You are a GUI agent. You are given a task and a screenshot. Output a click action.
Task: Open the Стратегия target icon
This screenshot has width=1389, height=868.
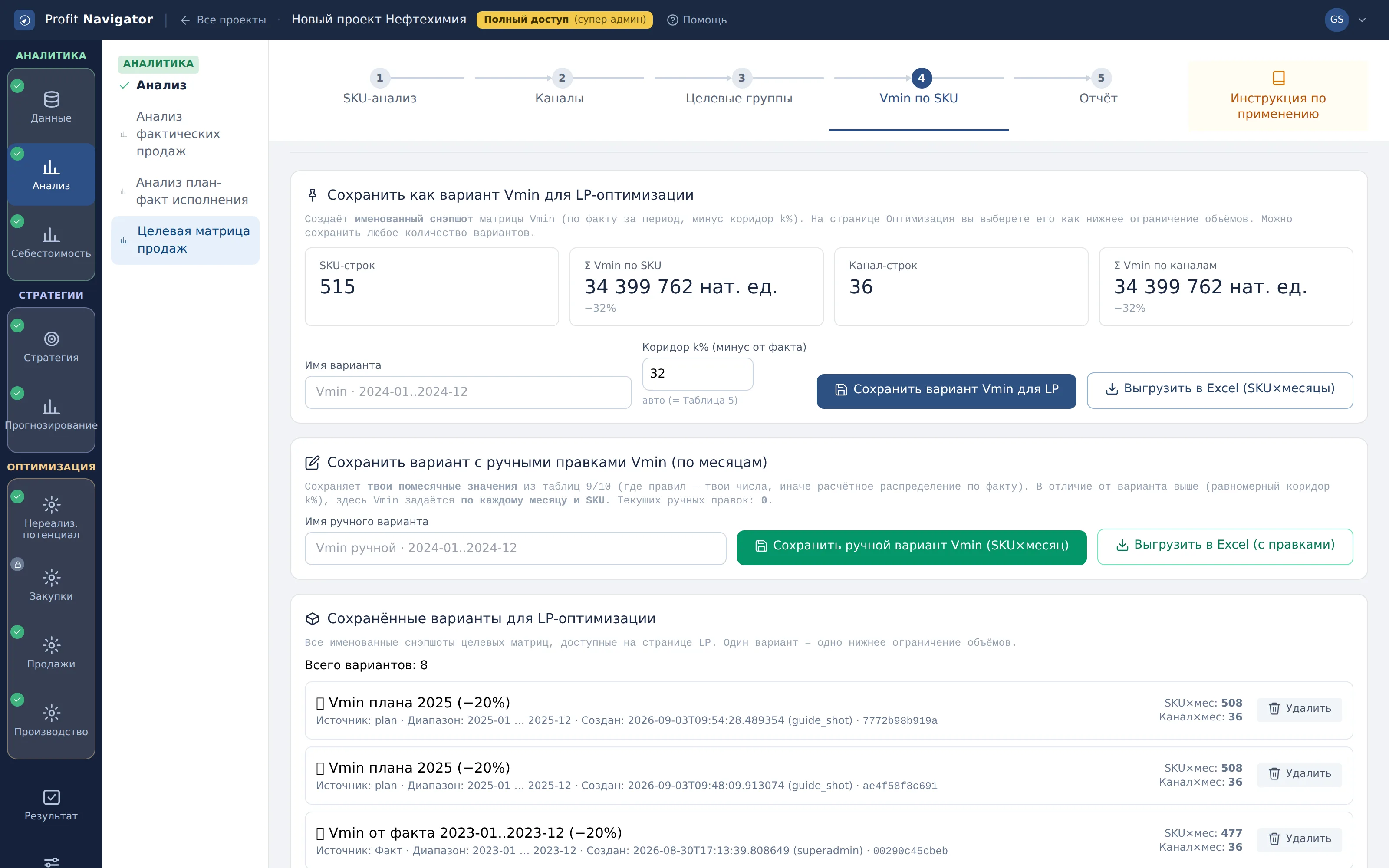[x=51, y=339]
